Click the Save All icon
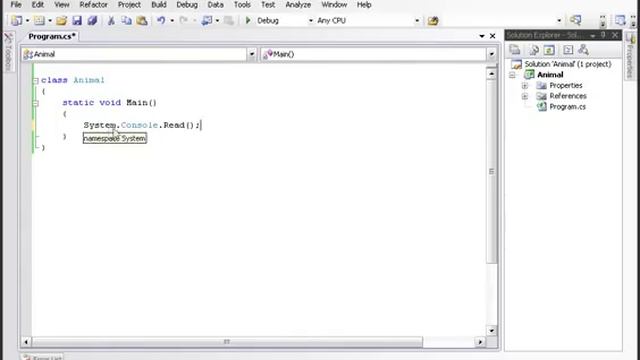 click(x=92, y=20)
